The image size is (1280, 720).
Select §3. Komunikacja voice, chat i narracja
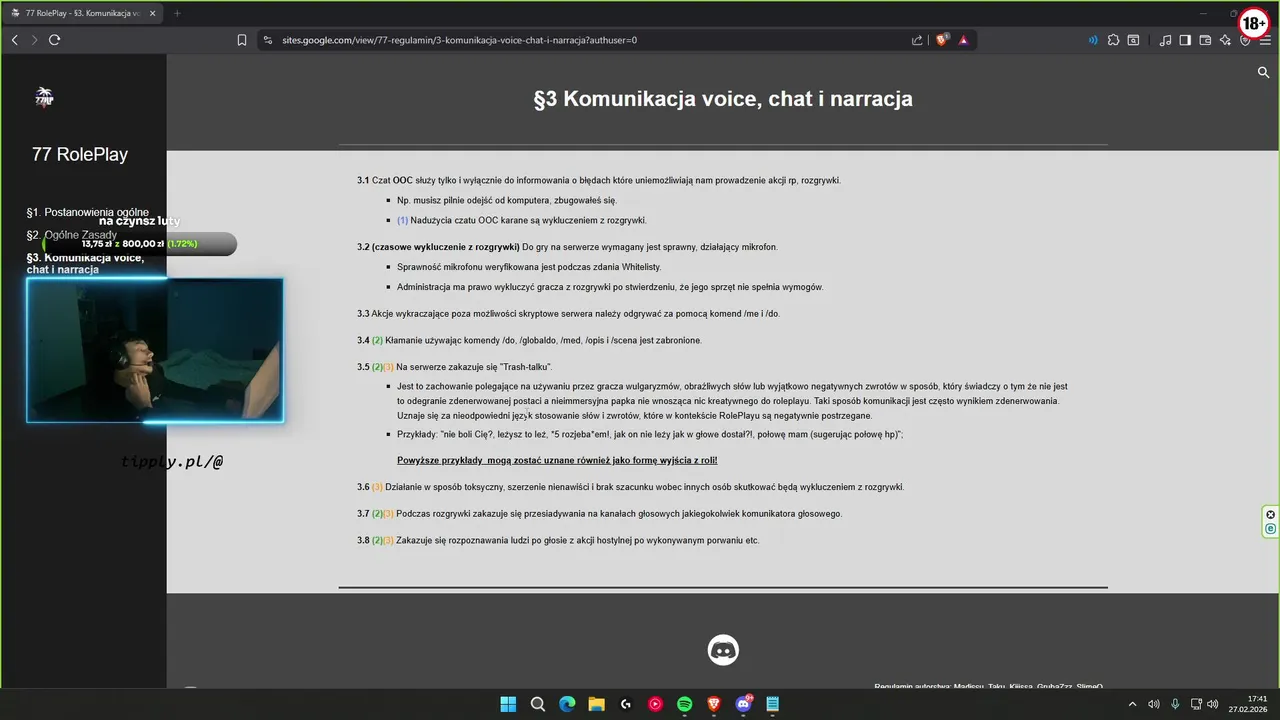pos(85,264)
